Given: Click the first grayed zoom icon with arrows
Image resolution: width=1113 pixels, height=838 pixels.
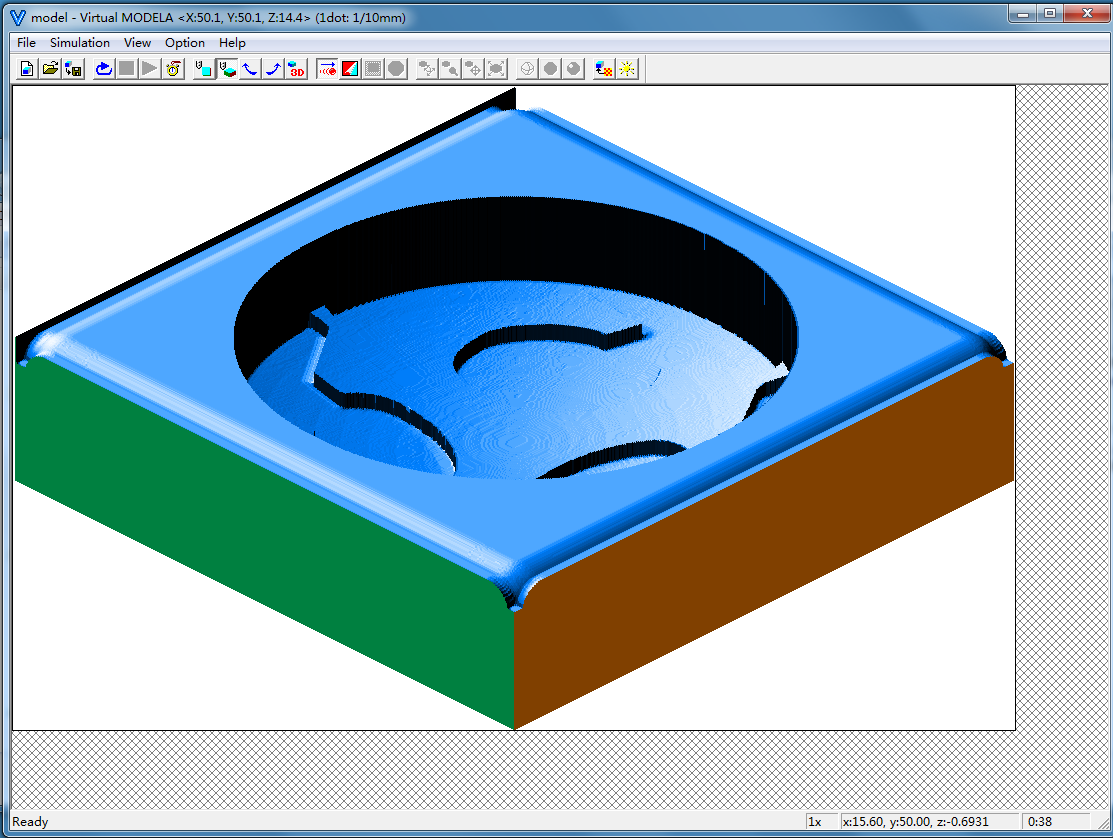Looking at the screenshot, I should (x=427, y=69).
